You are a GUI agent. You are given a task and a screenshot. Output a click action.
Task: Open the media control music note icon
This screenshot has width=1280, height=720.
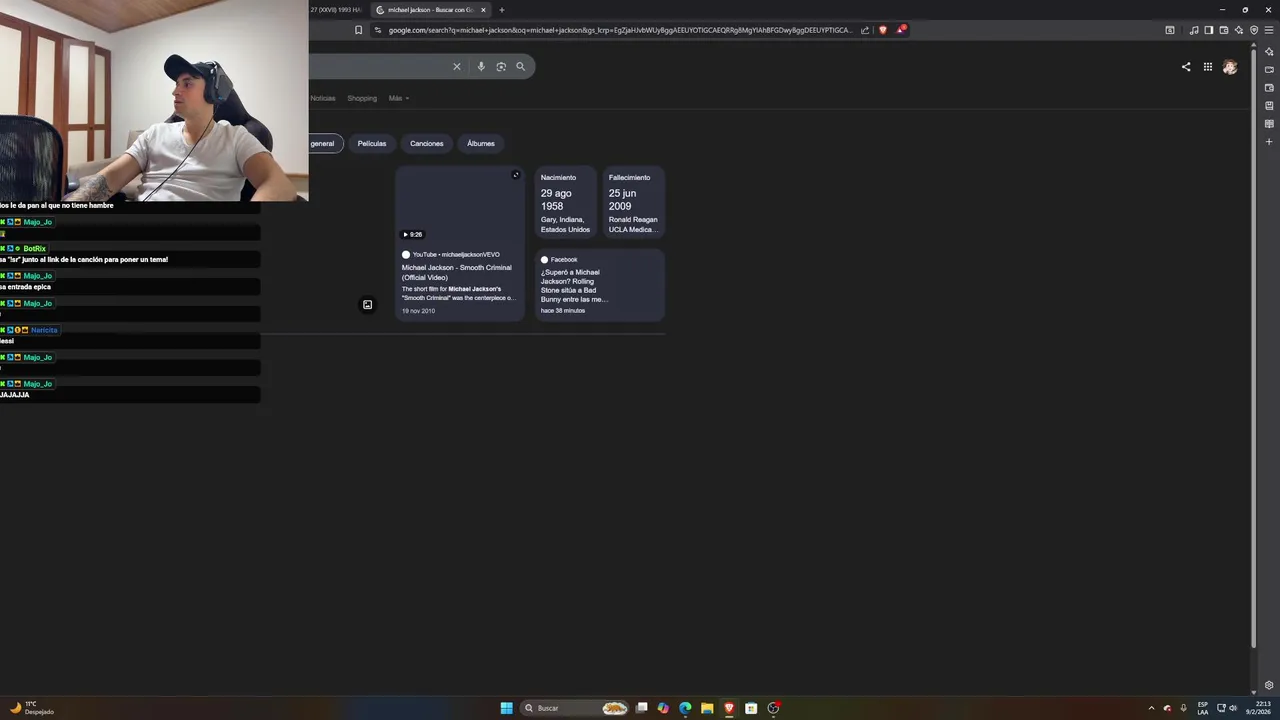pyautogui.click(x=1194, y=30)
